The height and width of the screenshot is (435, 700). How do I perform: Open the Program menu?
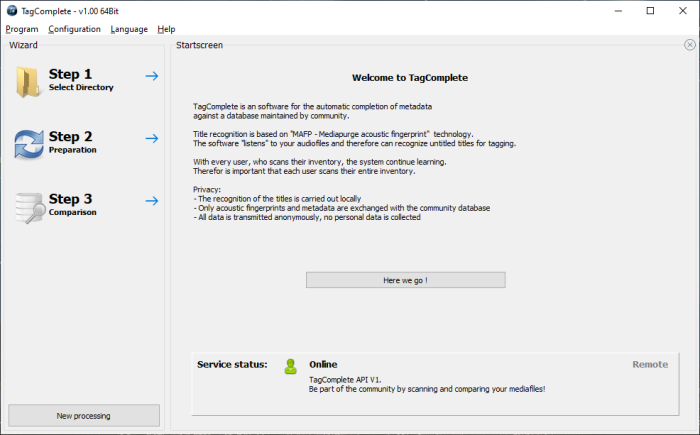(22, 29)
